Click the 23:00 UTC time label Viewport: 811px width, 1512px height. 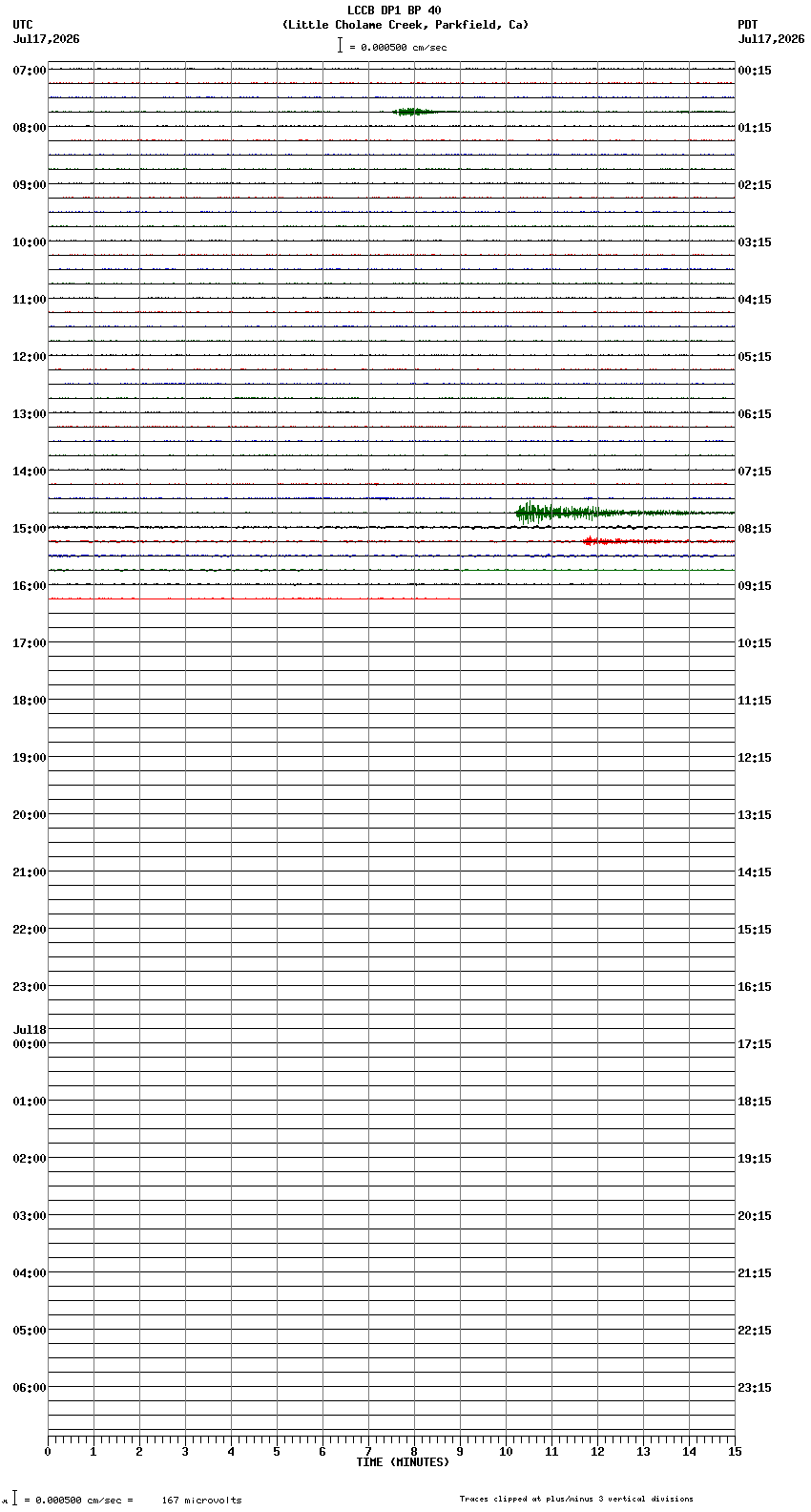pos(30,987)
